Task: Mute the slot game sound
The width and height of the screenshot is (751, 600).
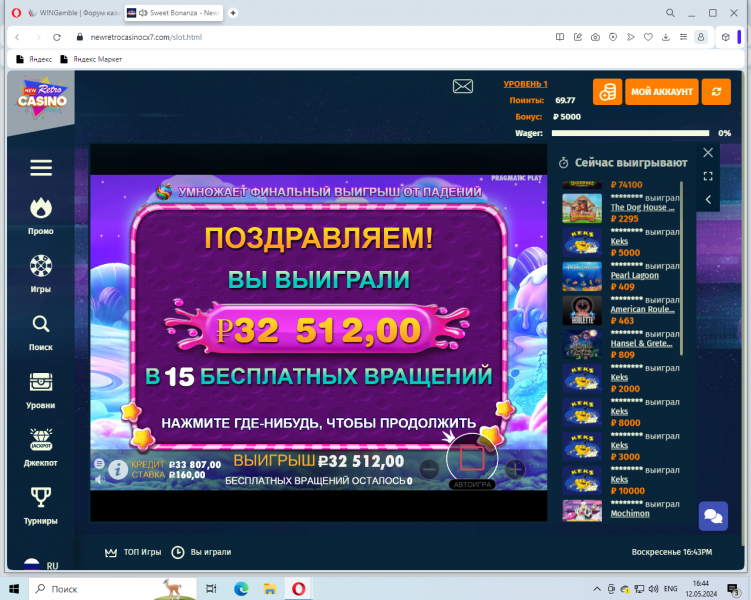Action: tap(99, 479)
